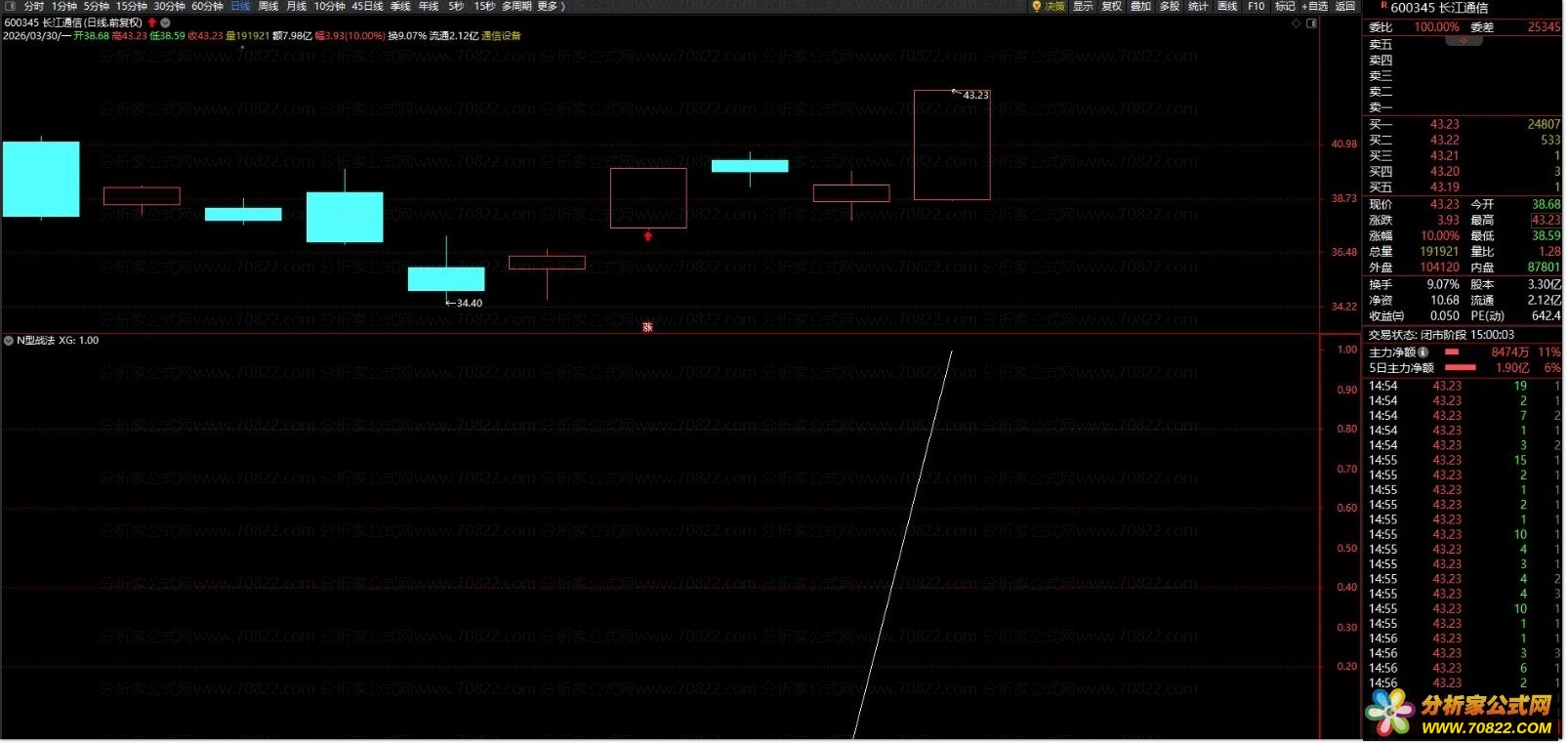Select the 45日线 period
This screenshot has width=1568, height=744.
(x=368, y=6)
